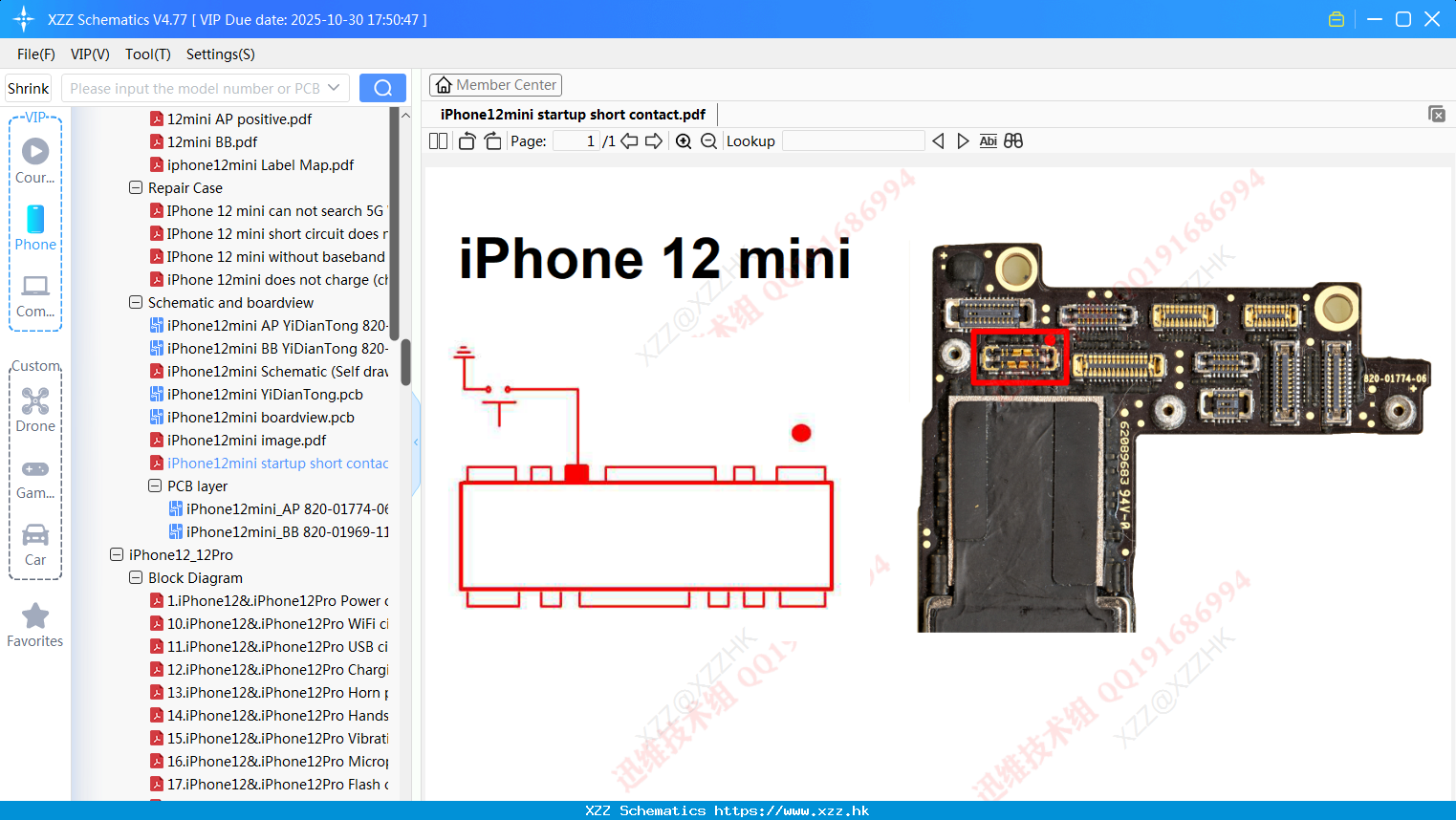The width and height of the screenshot is (1456, 820).
Task: Open the File(F) menu
Action: [x=36, y=54]
